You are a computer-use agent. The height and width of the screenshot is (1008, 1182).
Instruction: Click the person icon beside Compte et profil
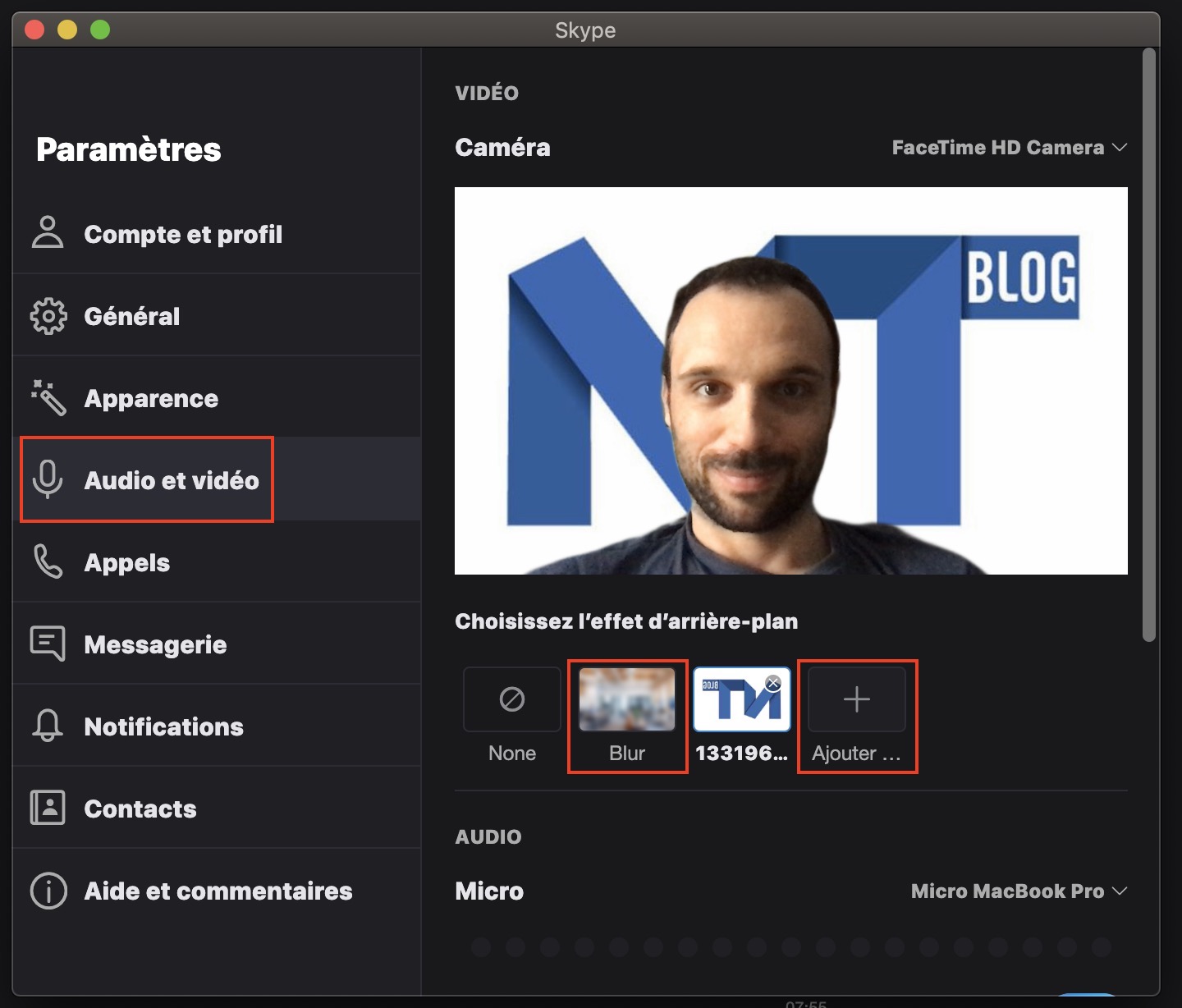tap(48, 233)
